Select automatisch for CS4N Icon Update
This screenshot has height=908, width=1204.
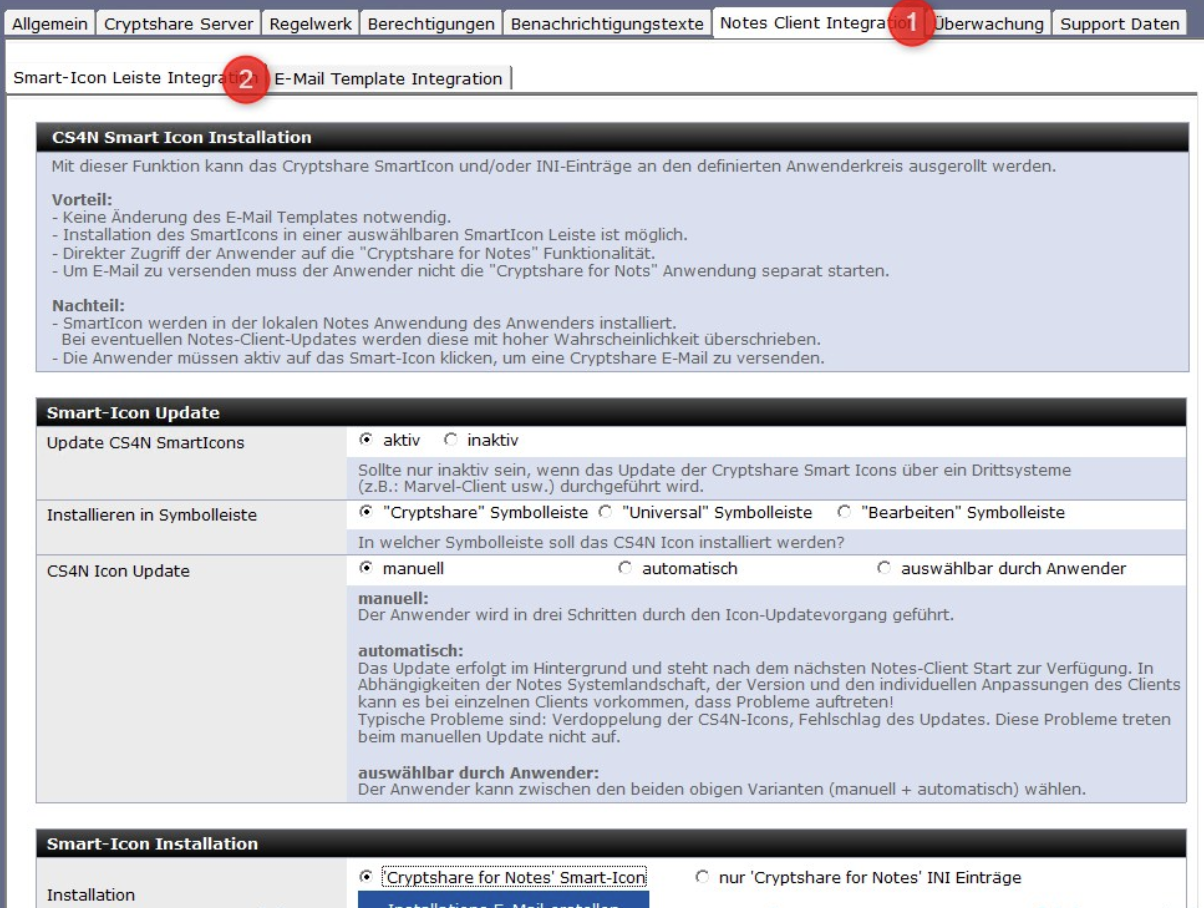[625, 568]
